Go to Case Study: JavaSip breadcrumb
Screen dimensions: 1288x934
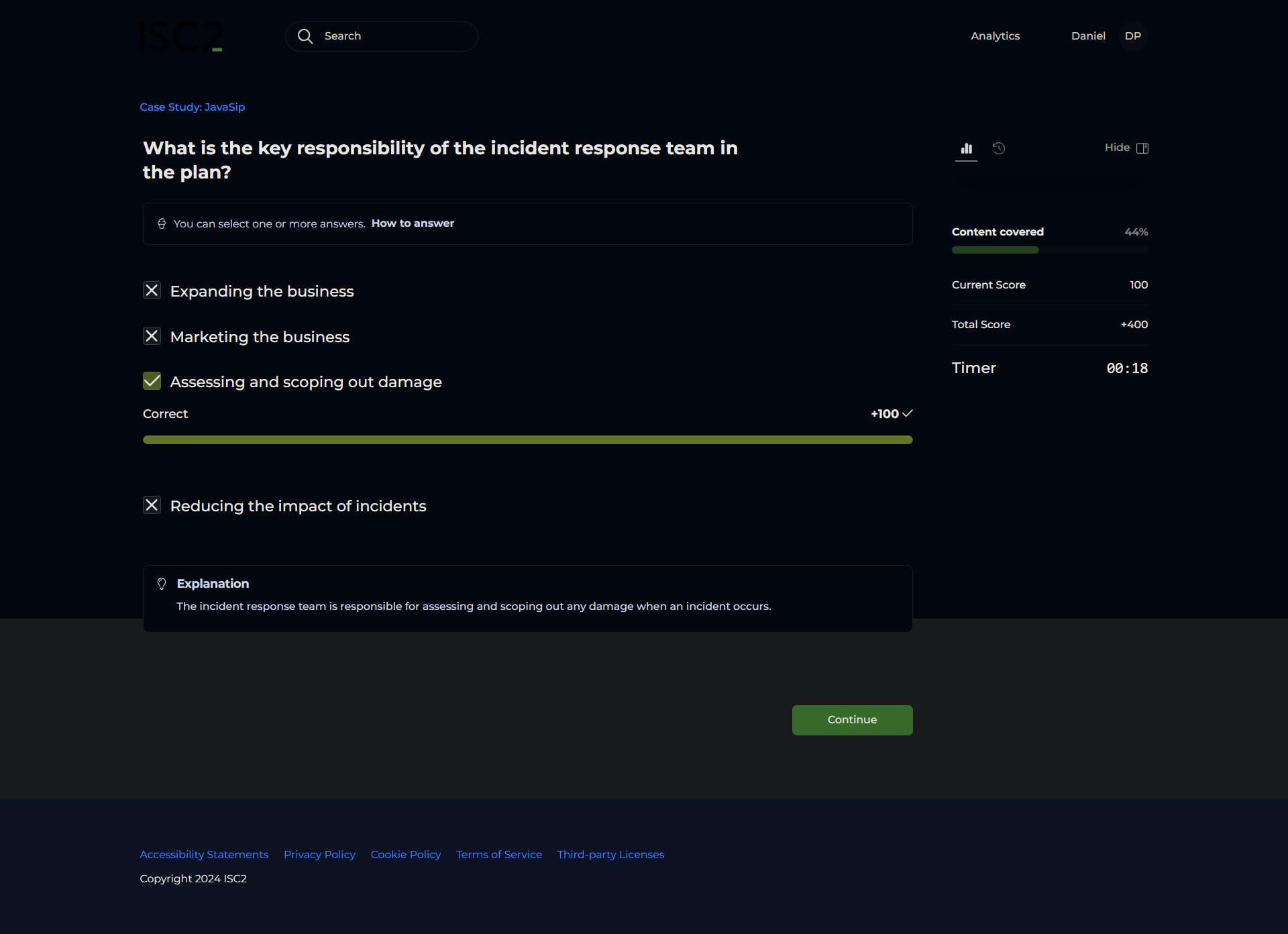(192, 107)
